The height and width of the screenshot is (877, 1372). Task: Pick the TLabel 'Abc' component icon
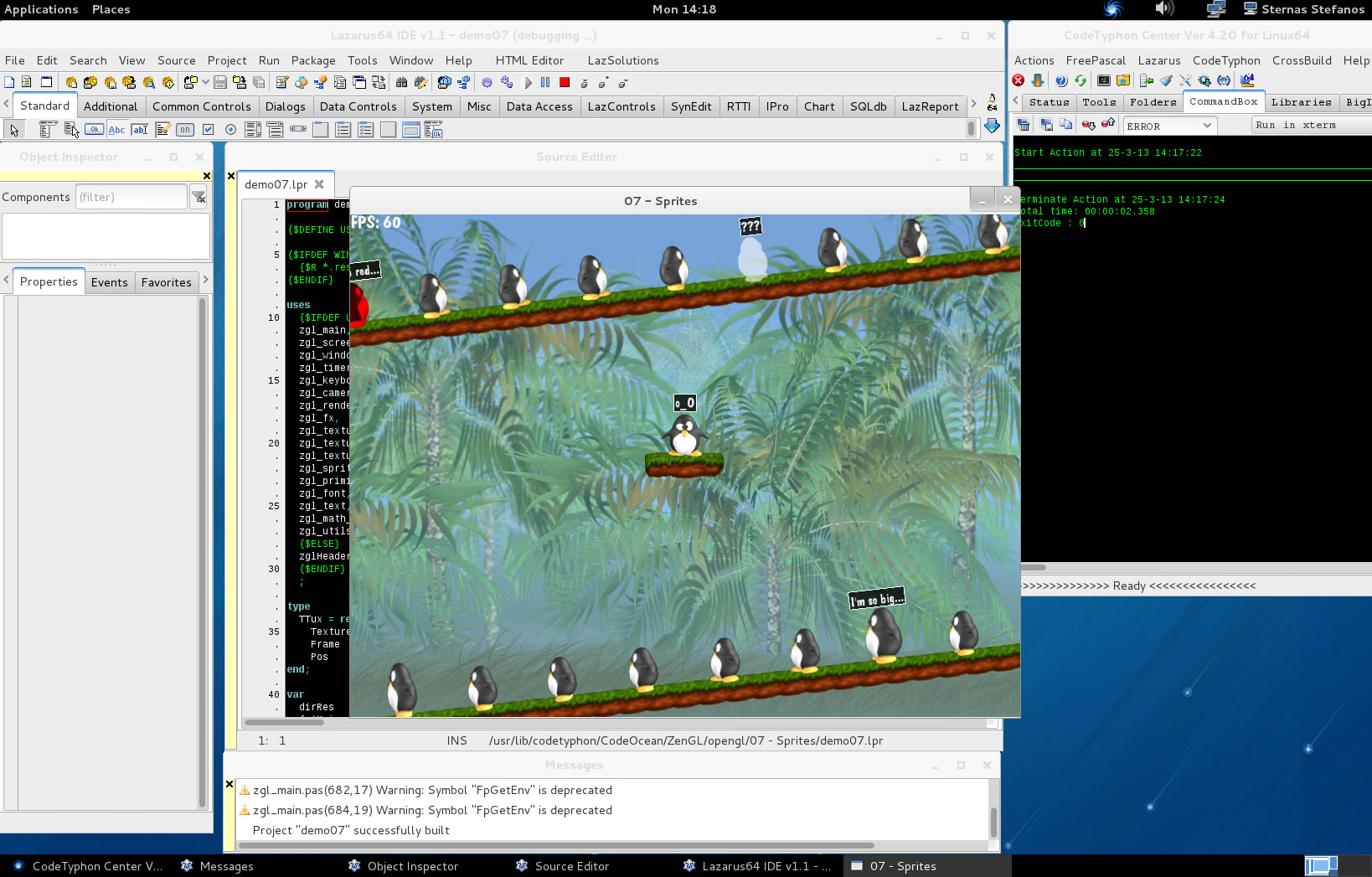coord(116,130)
